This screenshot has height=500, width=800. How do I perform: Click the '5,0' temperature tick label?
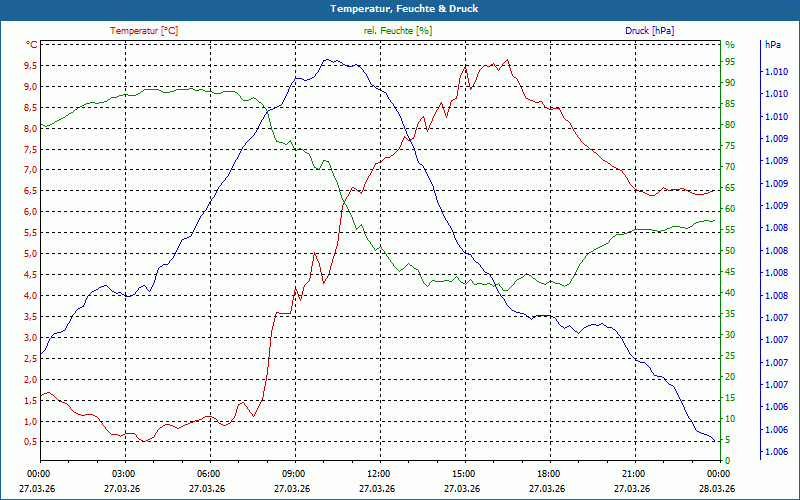pos(32,254)
